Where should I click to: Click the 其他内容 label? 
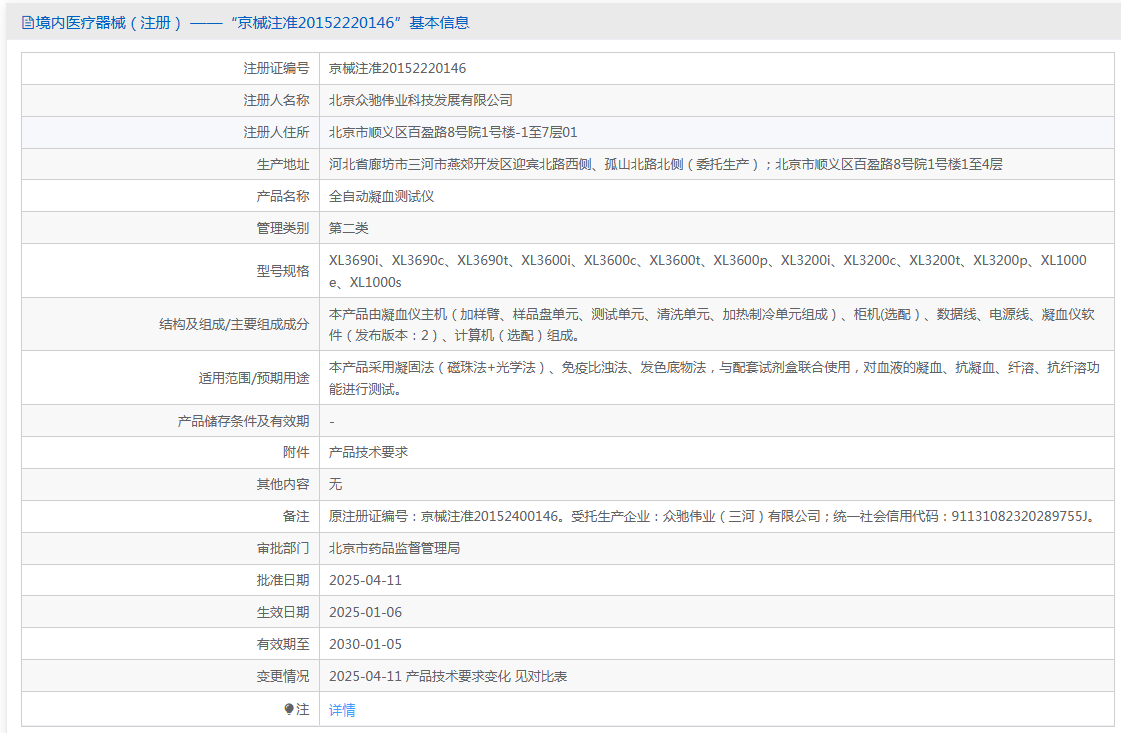click(x=283, y=484)
